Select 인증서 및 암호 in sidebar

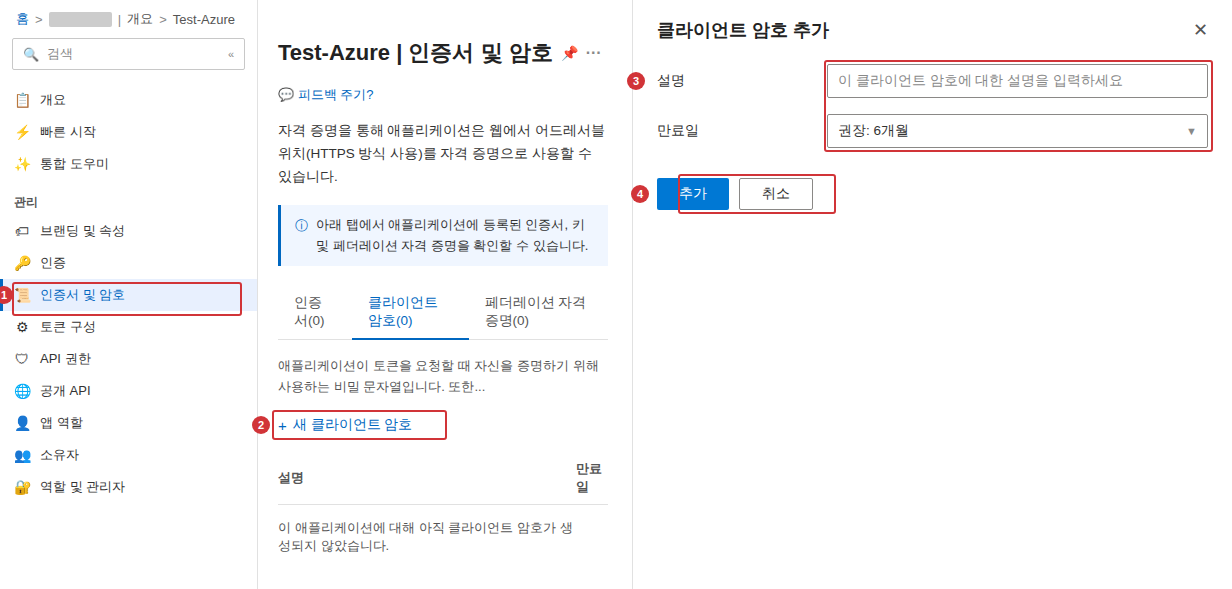128,295
